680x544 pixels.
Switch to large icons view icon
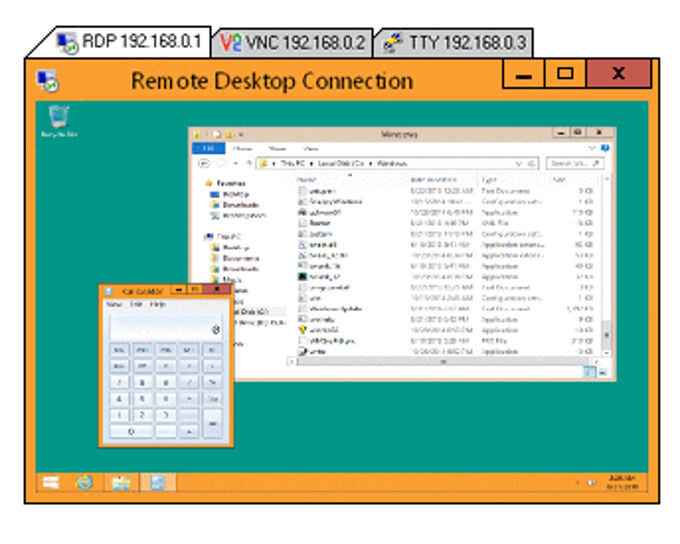[x=603, y=372]
